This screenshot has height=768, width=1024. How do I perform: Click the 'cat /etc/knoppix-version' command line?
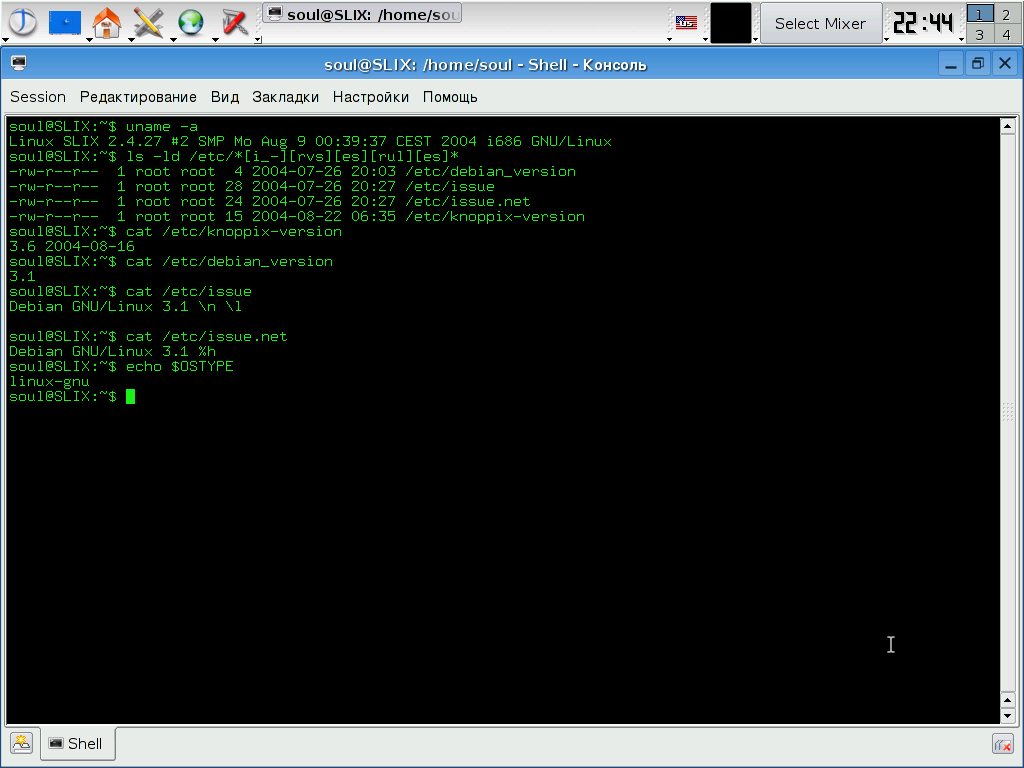coord(175,232)
